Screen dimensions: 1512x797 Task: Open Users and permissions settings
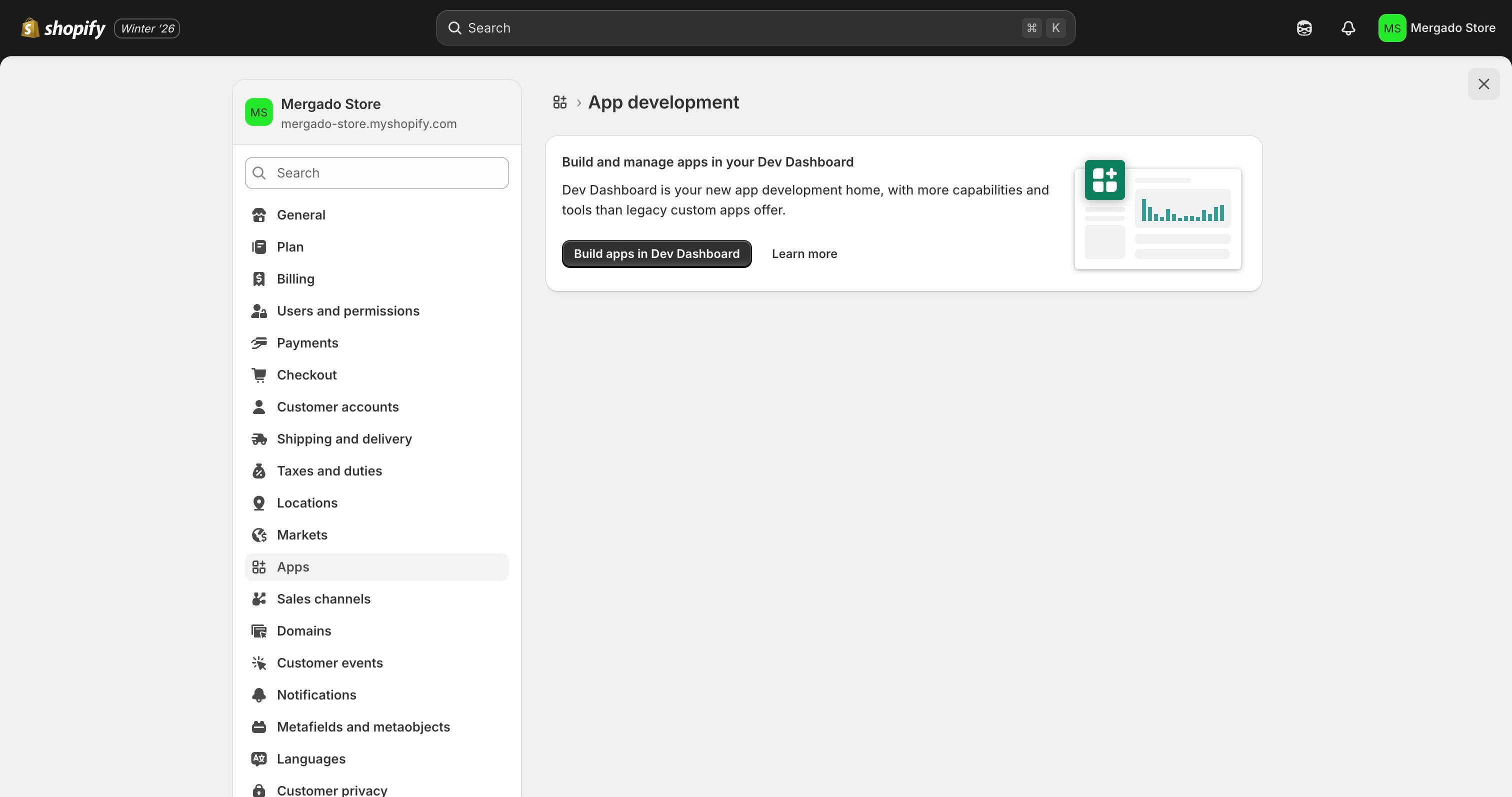tap(347, 311)
